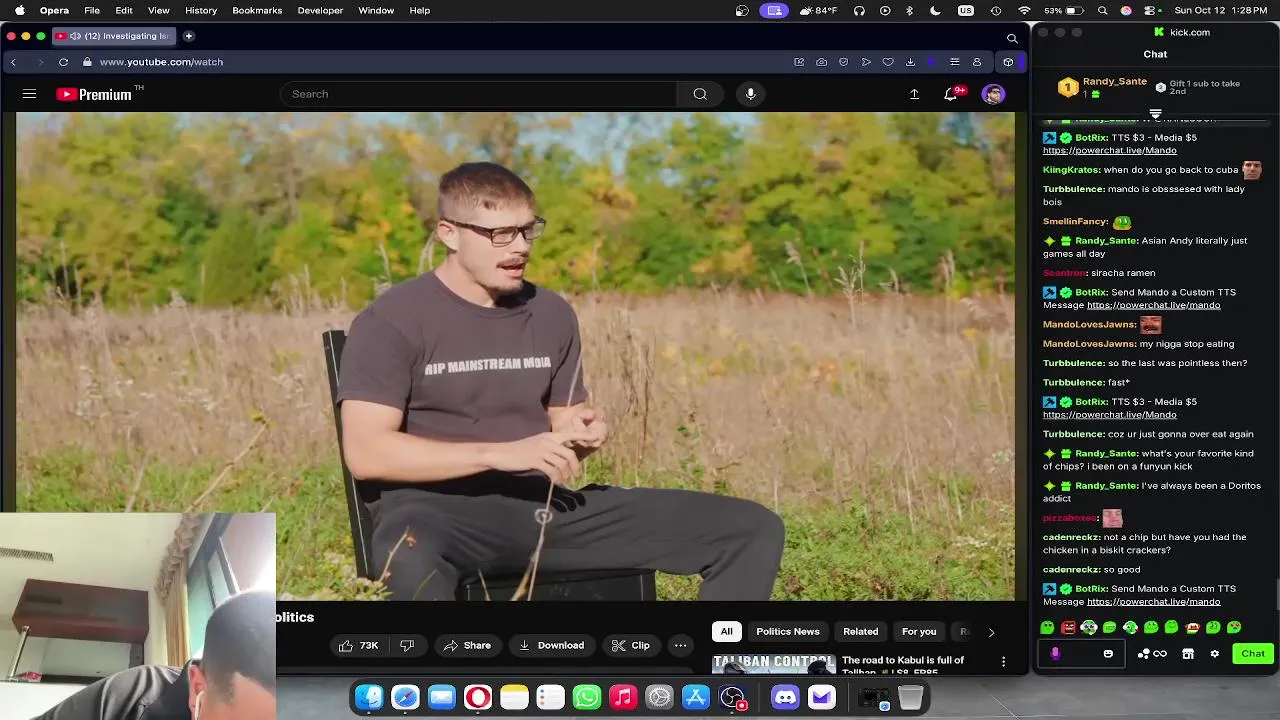Open Kick chat settings gear

(1215, 654)
